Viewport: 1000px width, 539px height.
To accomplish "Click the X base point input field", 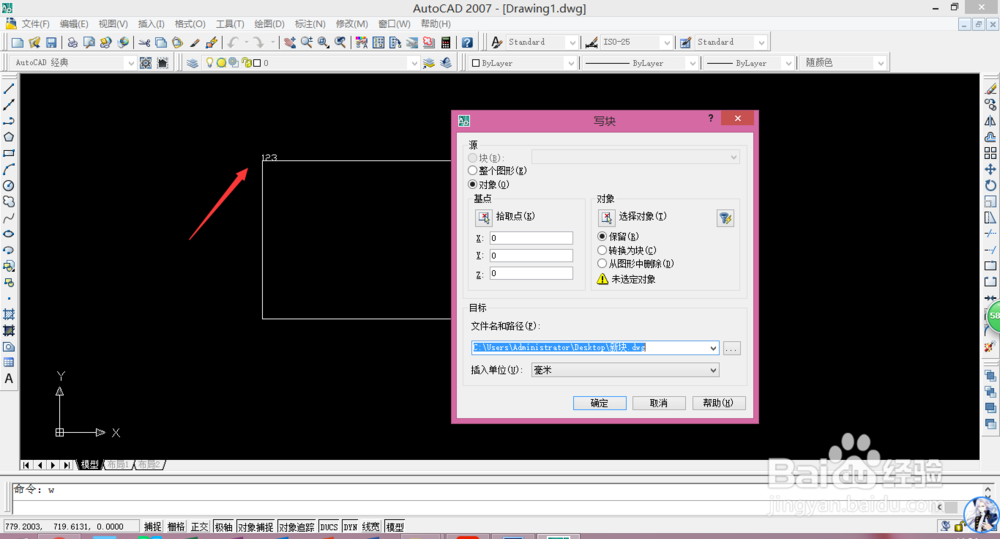I will pos(531,238).
